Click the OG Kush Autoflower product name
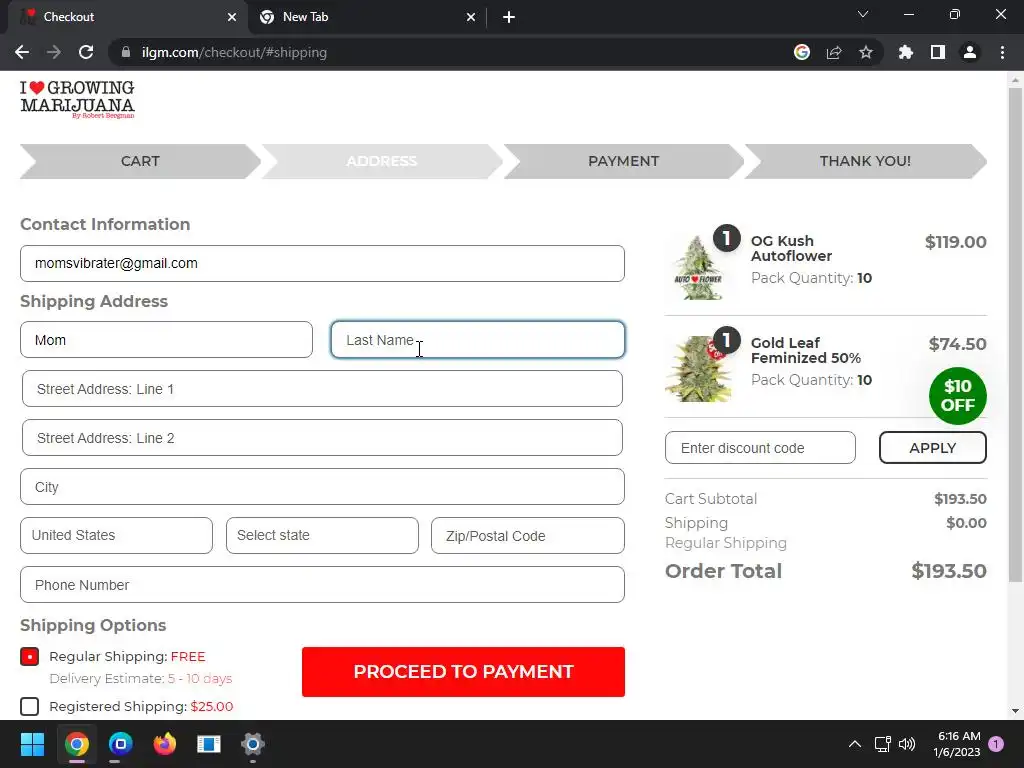Viewport: 1024px width, 768px height. point(791,249)
